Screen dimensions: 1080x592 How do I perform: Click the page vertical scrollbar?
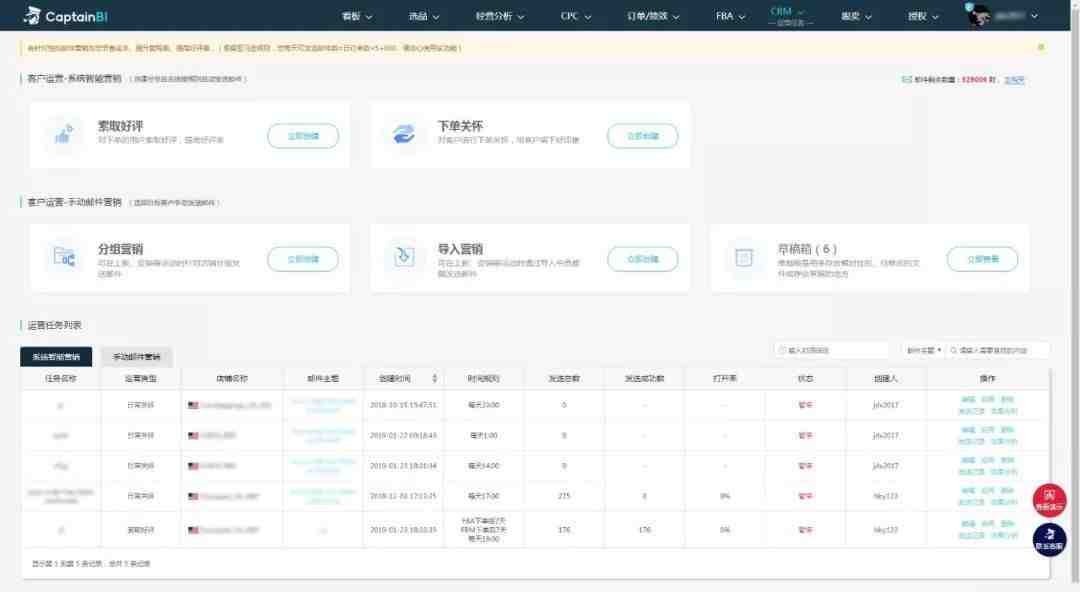tap(1074, 296)
